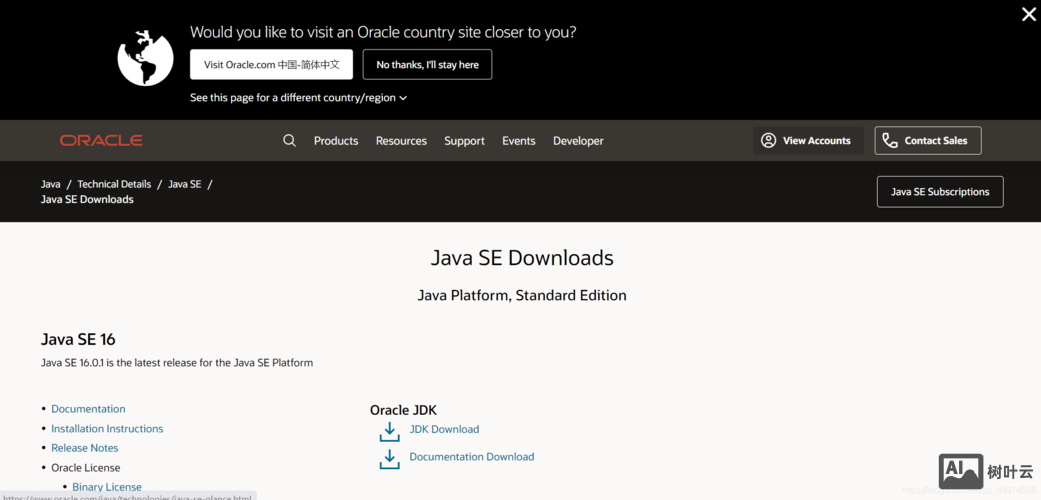Image resolution: width=1041 pixels, height=500 pixels.
Task: Click the globe icon in banner
Action: [x=145, y=58]
